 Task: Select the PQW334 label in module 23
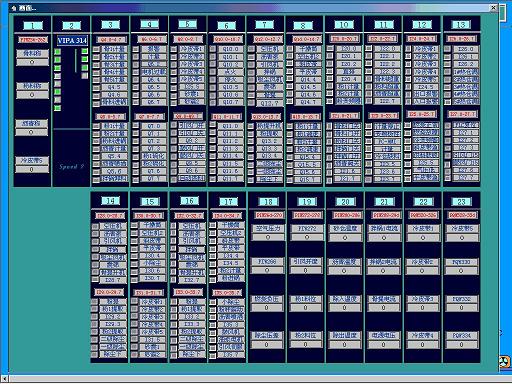coord(462,335)
